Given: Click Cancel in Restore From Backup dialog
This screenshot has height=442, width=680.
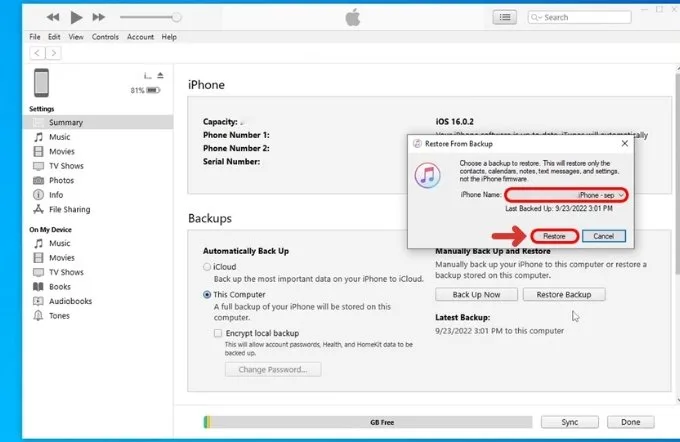Looking at the screenshot, I should (x=604, y=236).
